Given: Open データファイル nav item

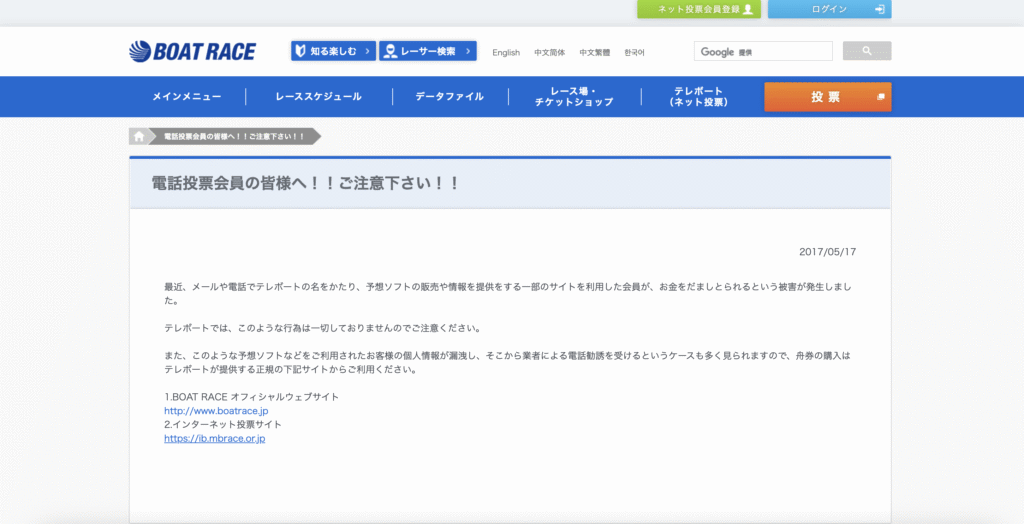Looking at the screenshot, I should [x=450, y=97].
